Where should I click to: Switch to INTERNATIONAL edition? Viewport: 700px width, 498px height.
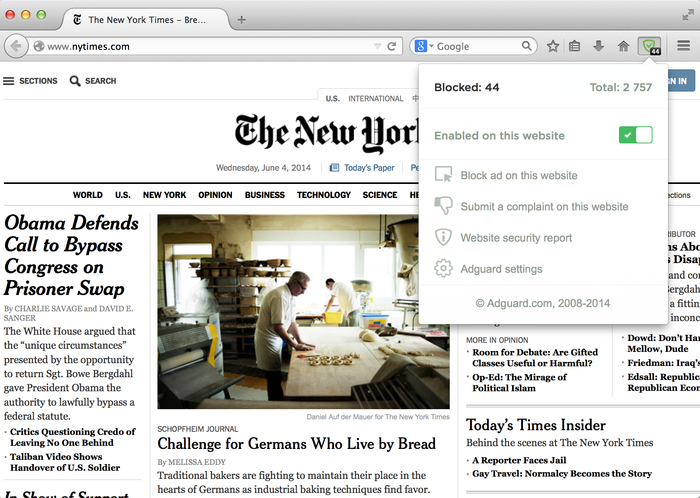376,99
